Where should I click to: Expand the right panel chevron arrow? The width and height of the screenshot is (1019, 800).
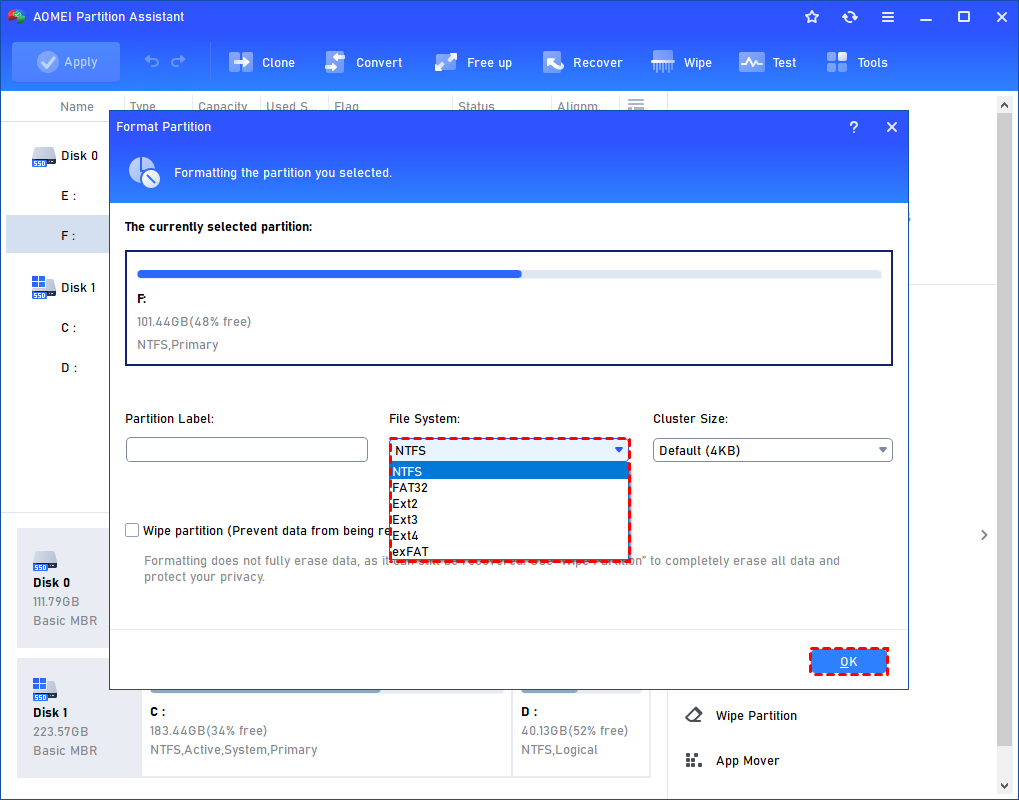click(984, 535)
